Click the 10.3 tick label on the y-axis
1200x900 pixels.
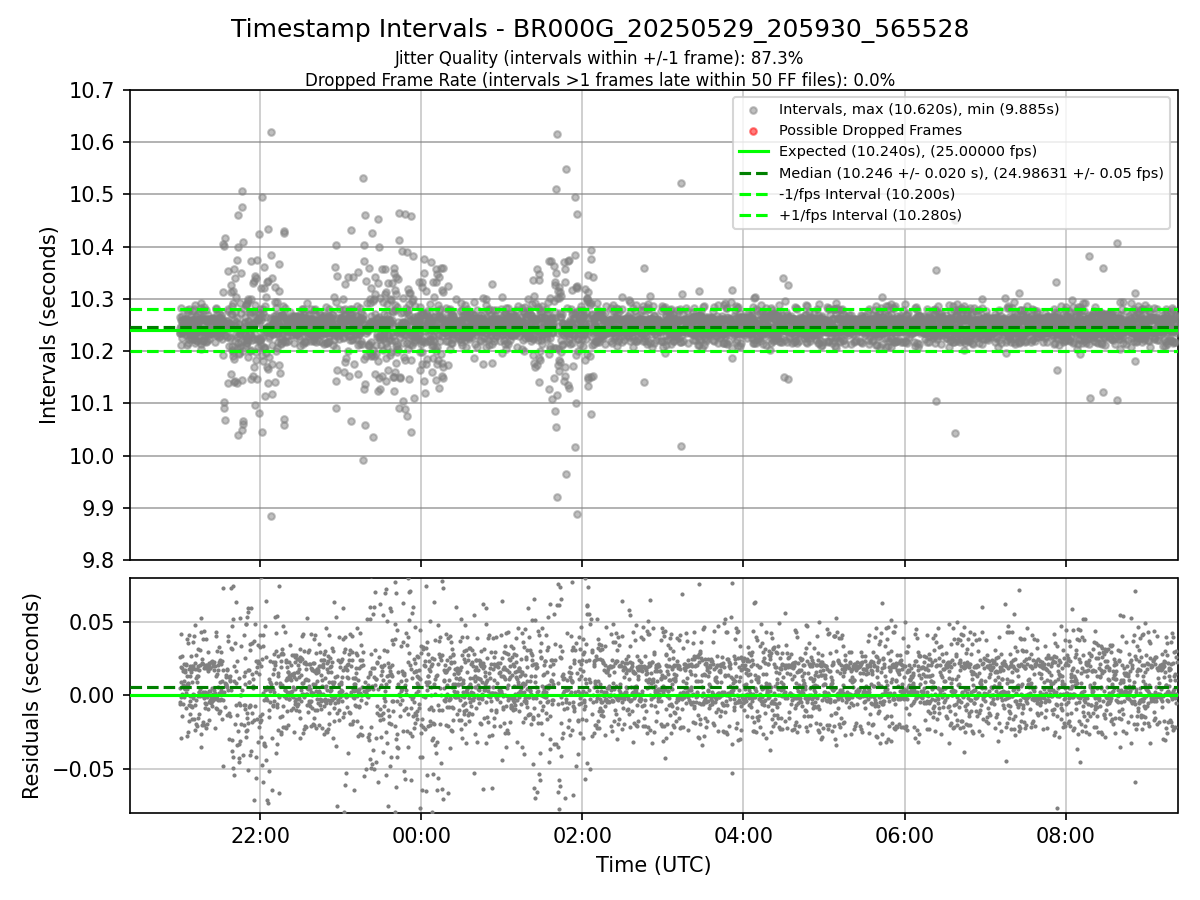tap(94, 300)
